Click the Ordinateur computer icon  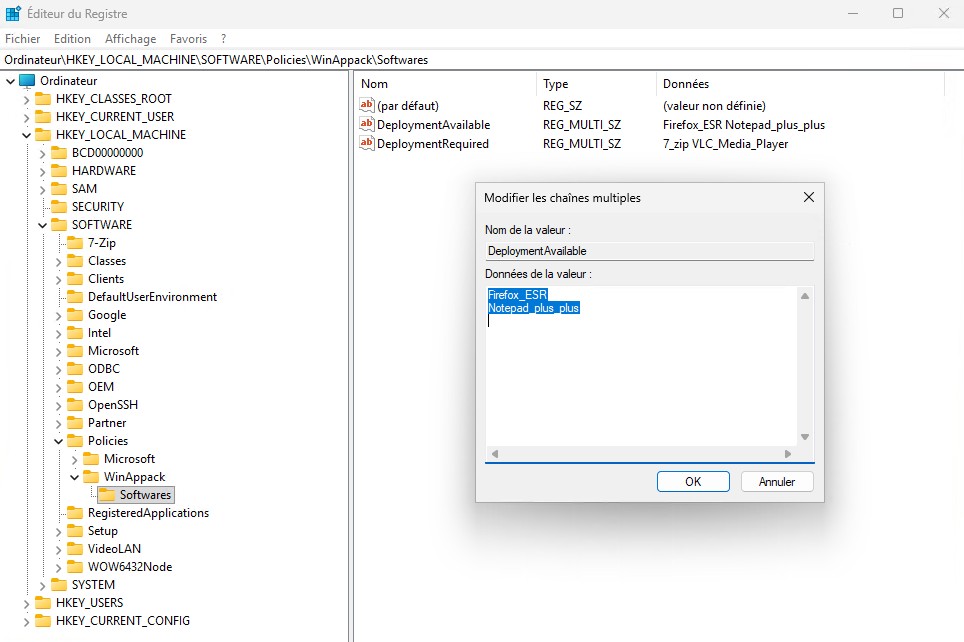tap(27, 81)
